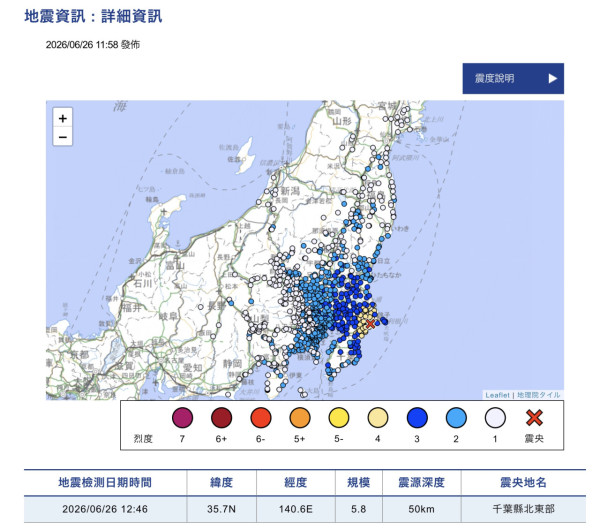Zoom in the map with plus button

click(63, 118)
